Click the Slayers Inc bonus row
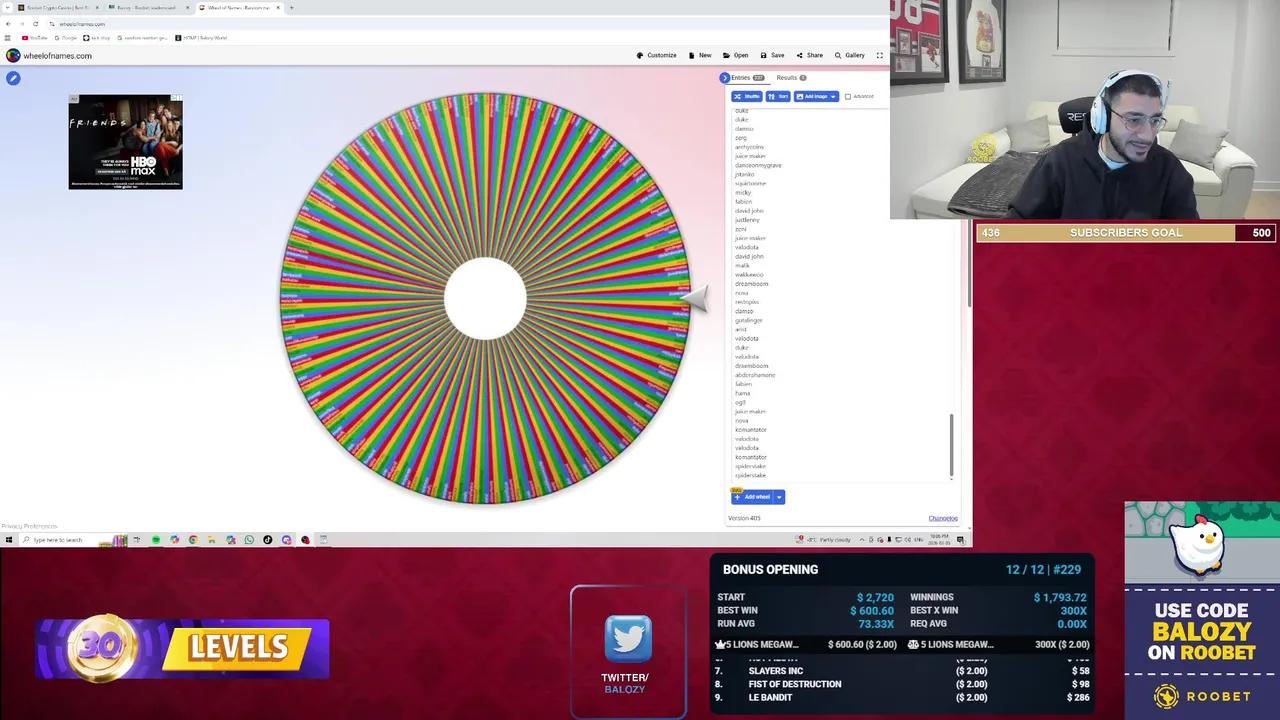 pos(903,671)
